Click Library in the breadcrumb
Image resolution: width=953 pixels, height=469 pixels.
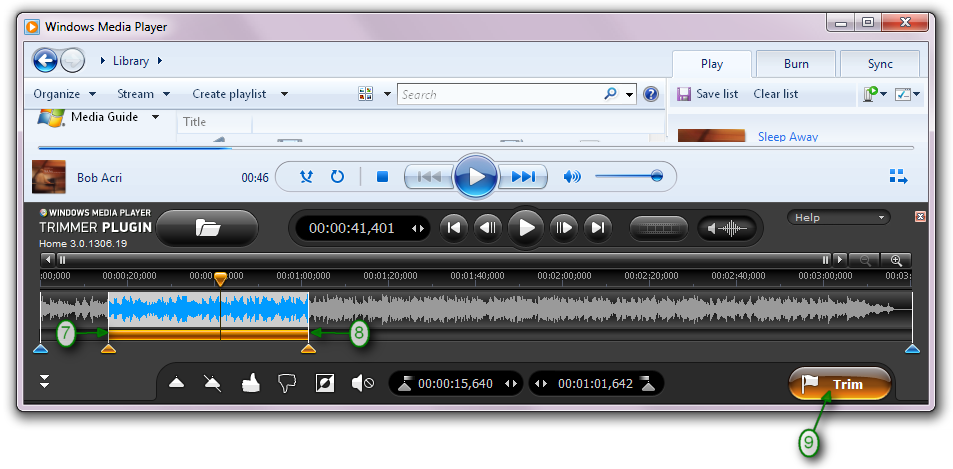(x=131, y=61)
